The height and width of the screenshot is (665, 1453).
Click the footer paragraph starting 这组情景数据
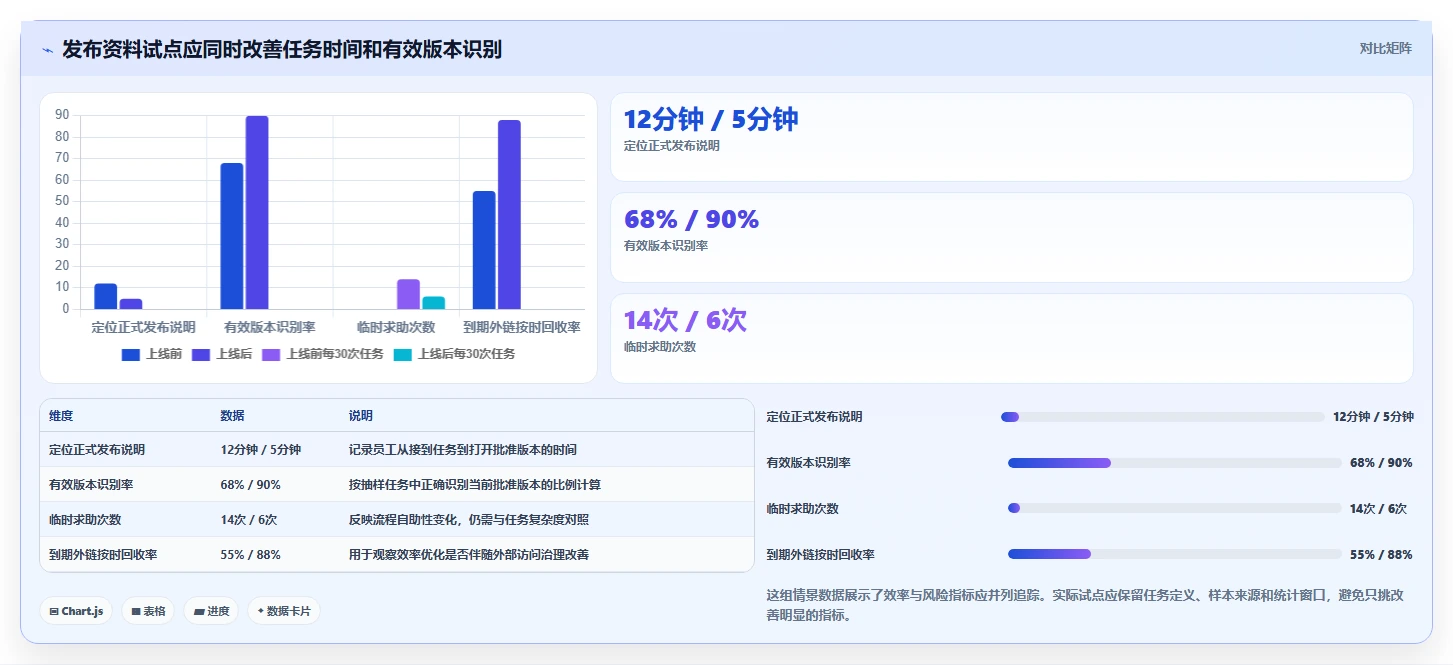coord(1085,605)
